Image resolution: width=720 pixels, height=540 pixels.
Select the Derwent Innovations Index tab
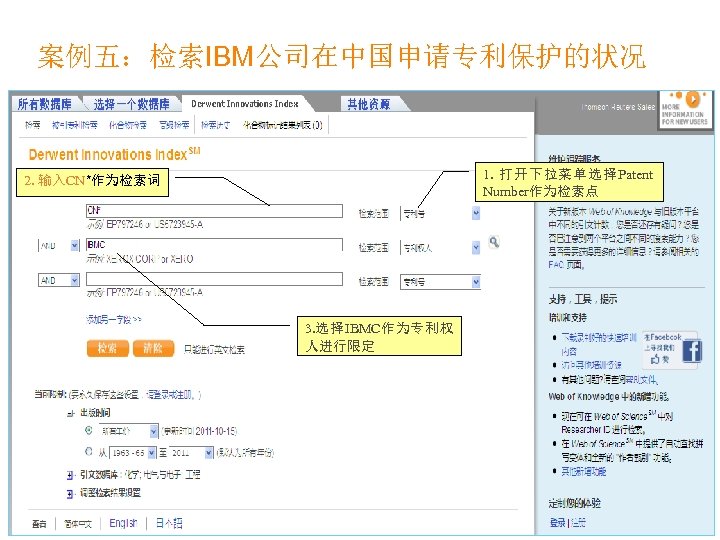(245, 104)
